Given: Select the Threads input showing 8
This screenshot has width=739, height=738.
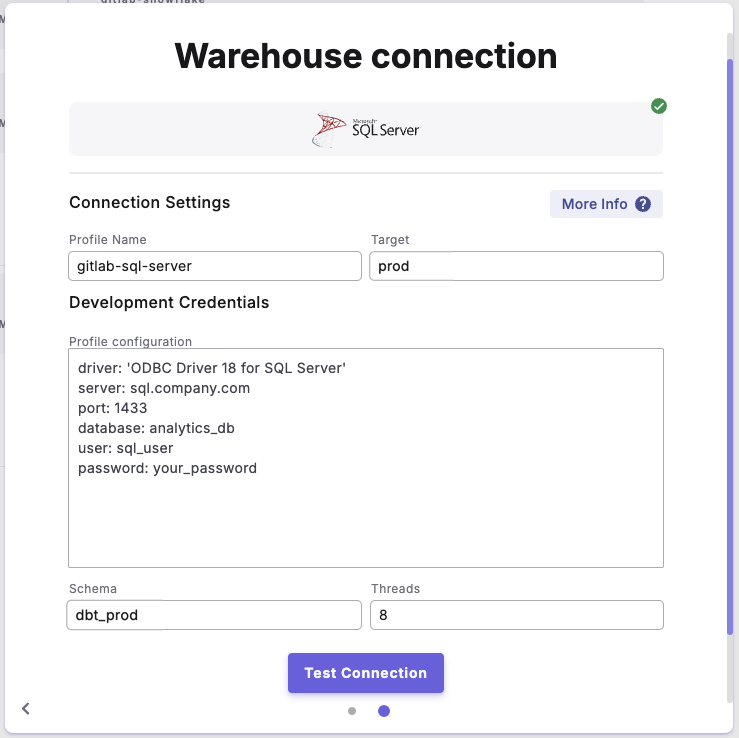Looking at the screenshot, I should click(x=516, y=615).
